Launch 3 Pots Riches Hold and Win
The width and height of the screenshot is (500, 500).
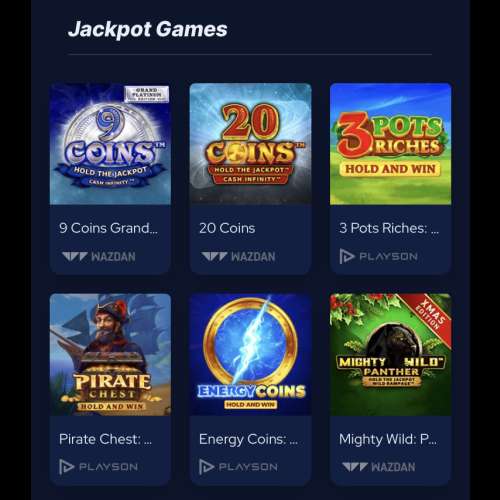pos(391,144)
